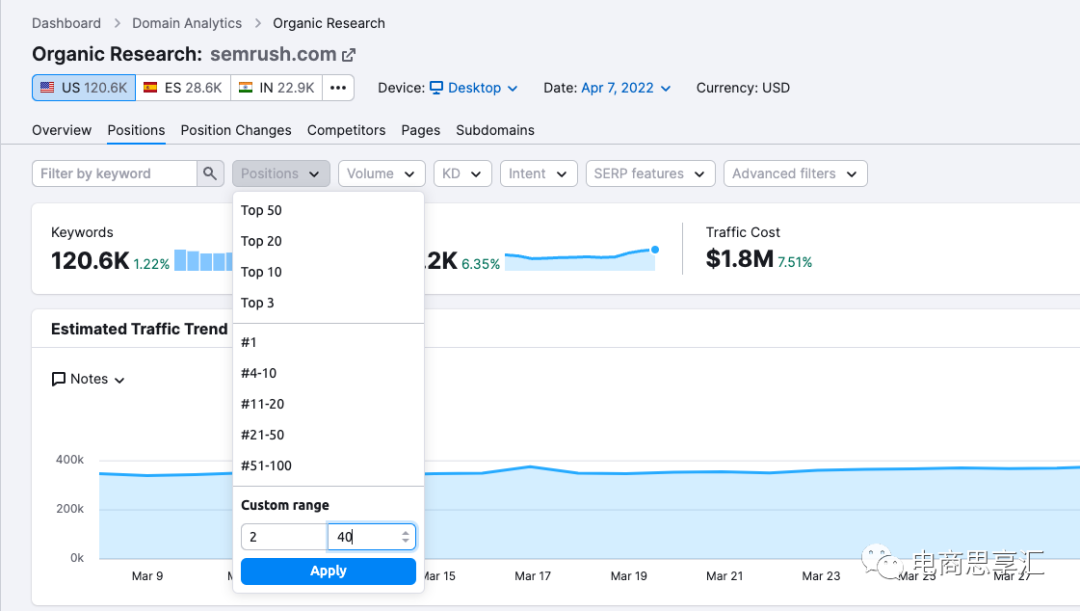
Task: Select the Spain flag database
Action: 183,87
